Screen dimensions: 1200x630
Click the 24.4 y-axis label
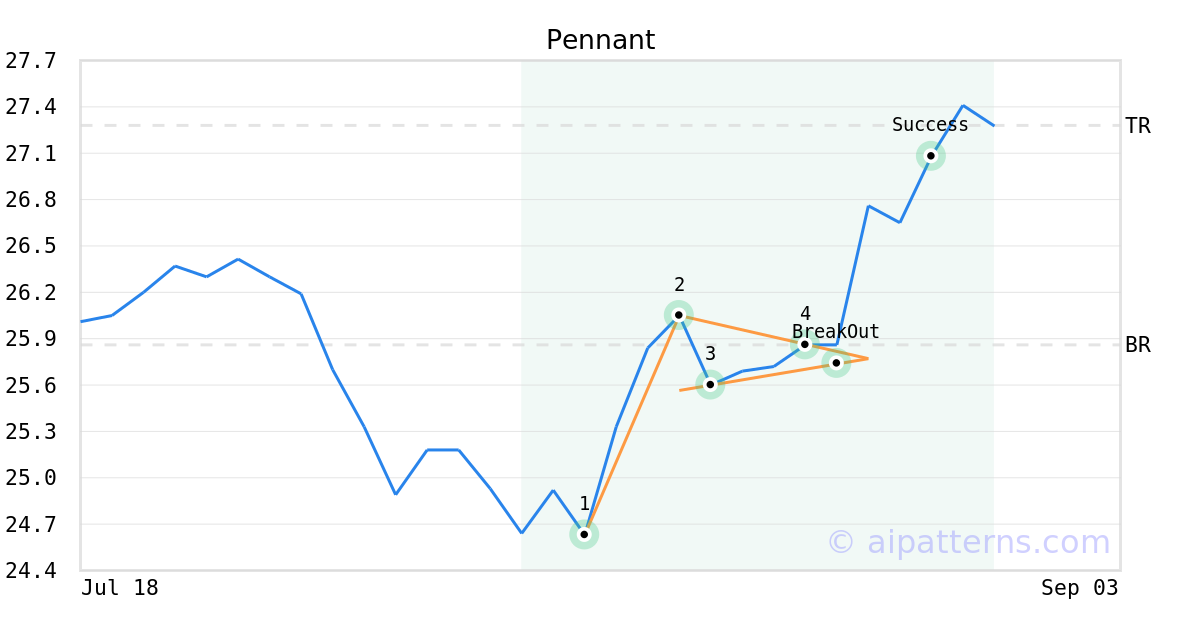[x=31, y=571]
